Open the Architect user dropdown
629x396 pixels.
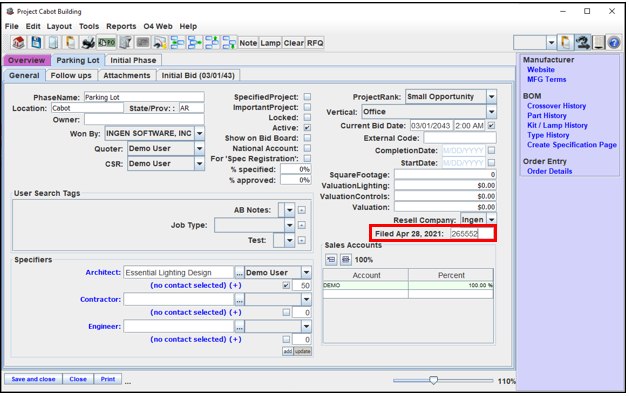click(x=306, y=272)
